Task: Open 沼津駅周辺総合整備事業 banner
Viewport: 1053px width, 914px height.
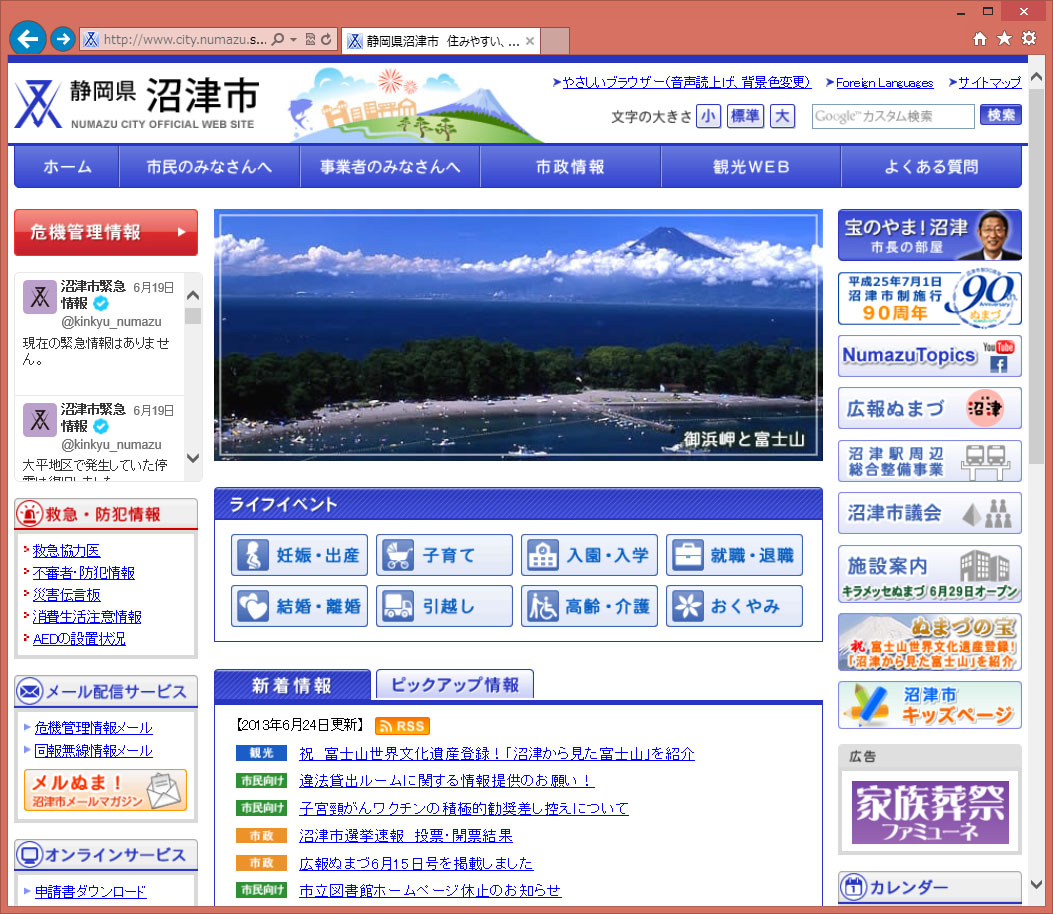Action: tap(929, 461)
